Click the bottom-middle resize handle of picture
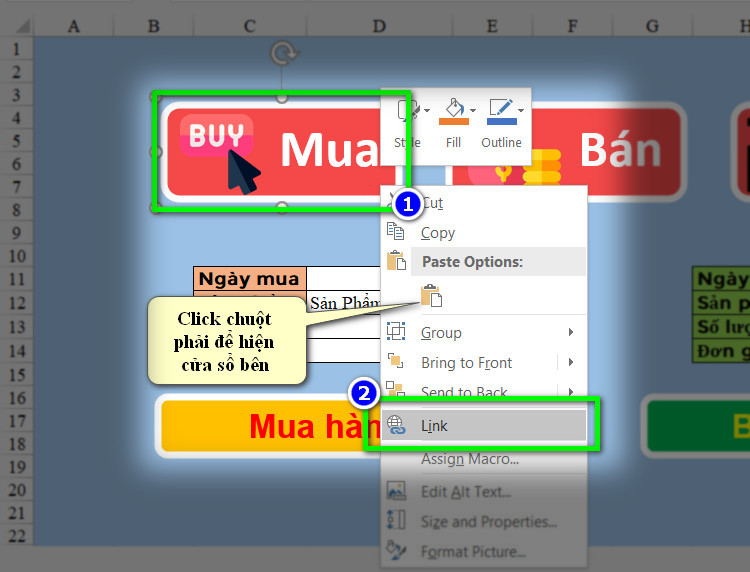This screenshot has width=750, height=572. tap(282, 207)
